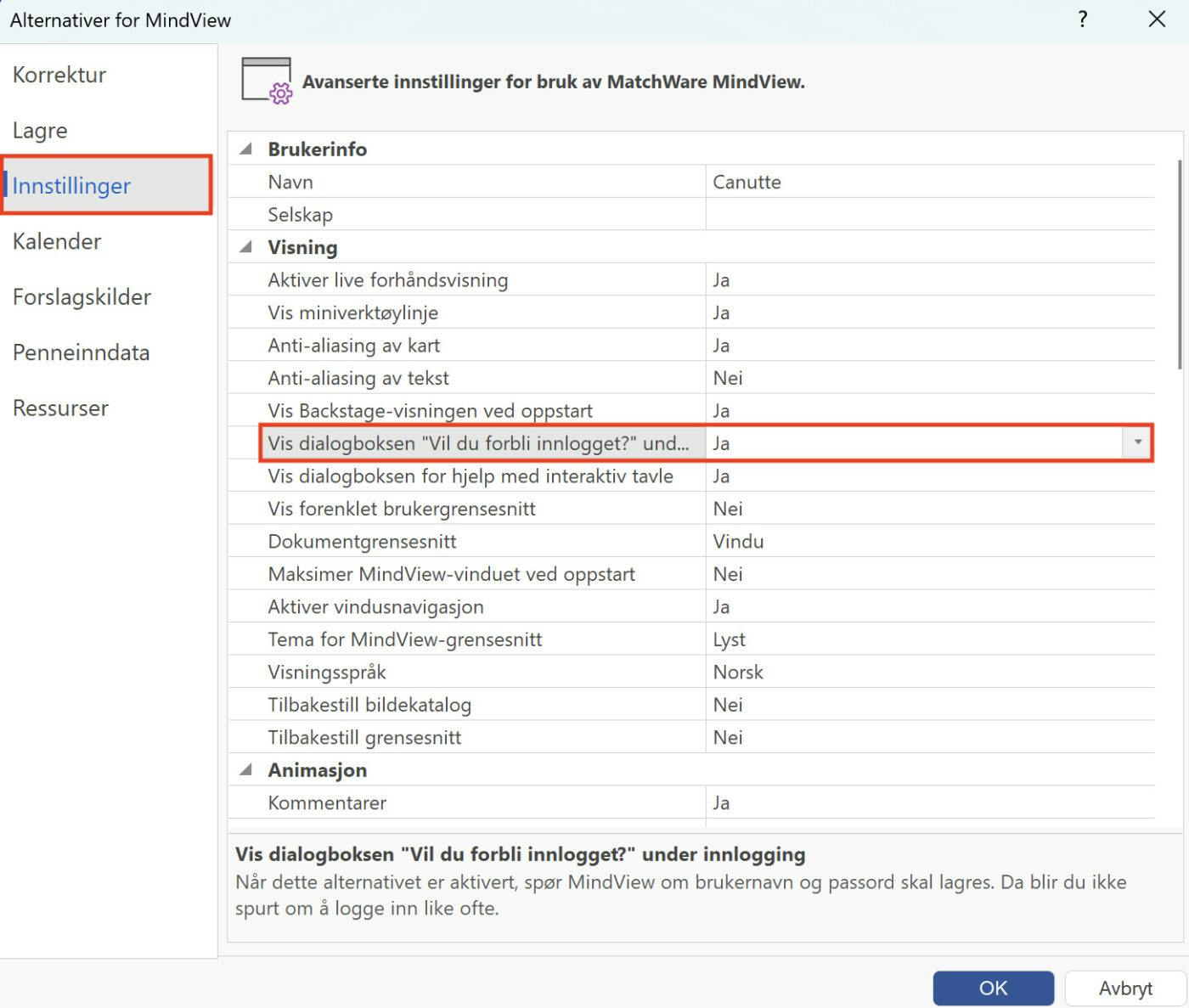Image resolution: width=1189 pixels, height=1008 pixels.
Task: Click the Visningsspråk label
Action: 327,672
